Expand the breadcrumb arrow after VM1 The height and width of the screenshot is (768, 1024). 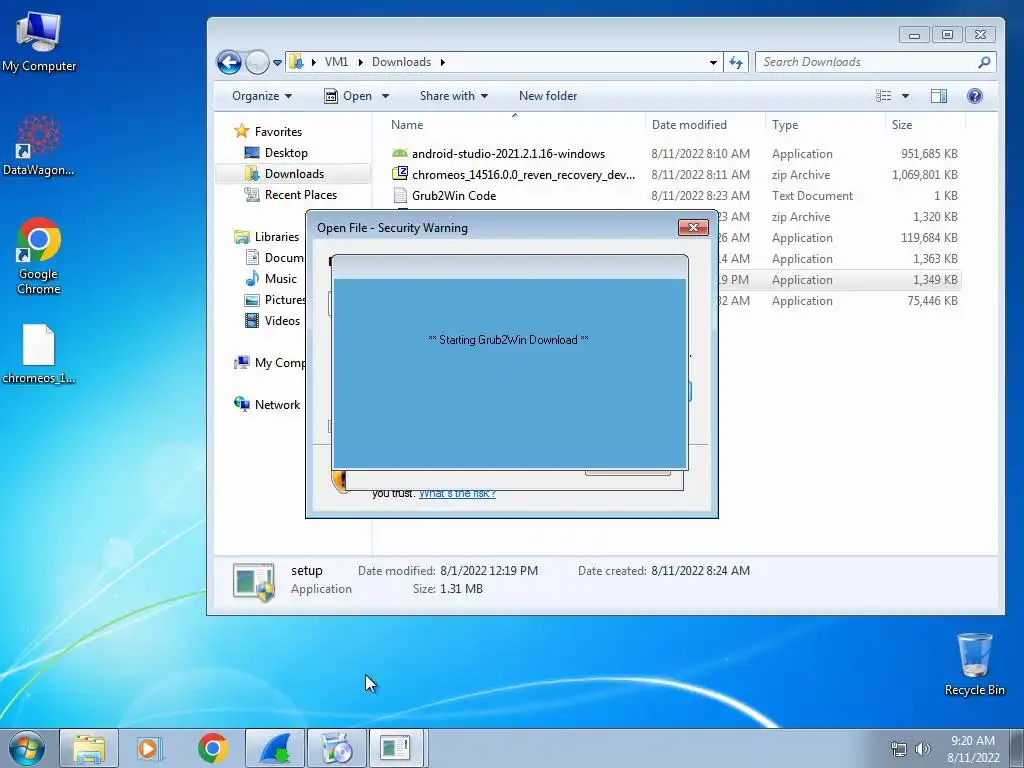360,62
